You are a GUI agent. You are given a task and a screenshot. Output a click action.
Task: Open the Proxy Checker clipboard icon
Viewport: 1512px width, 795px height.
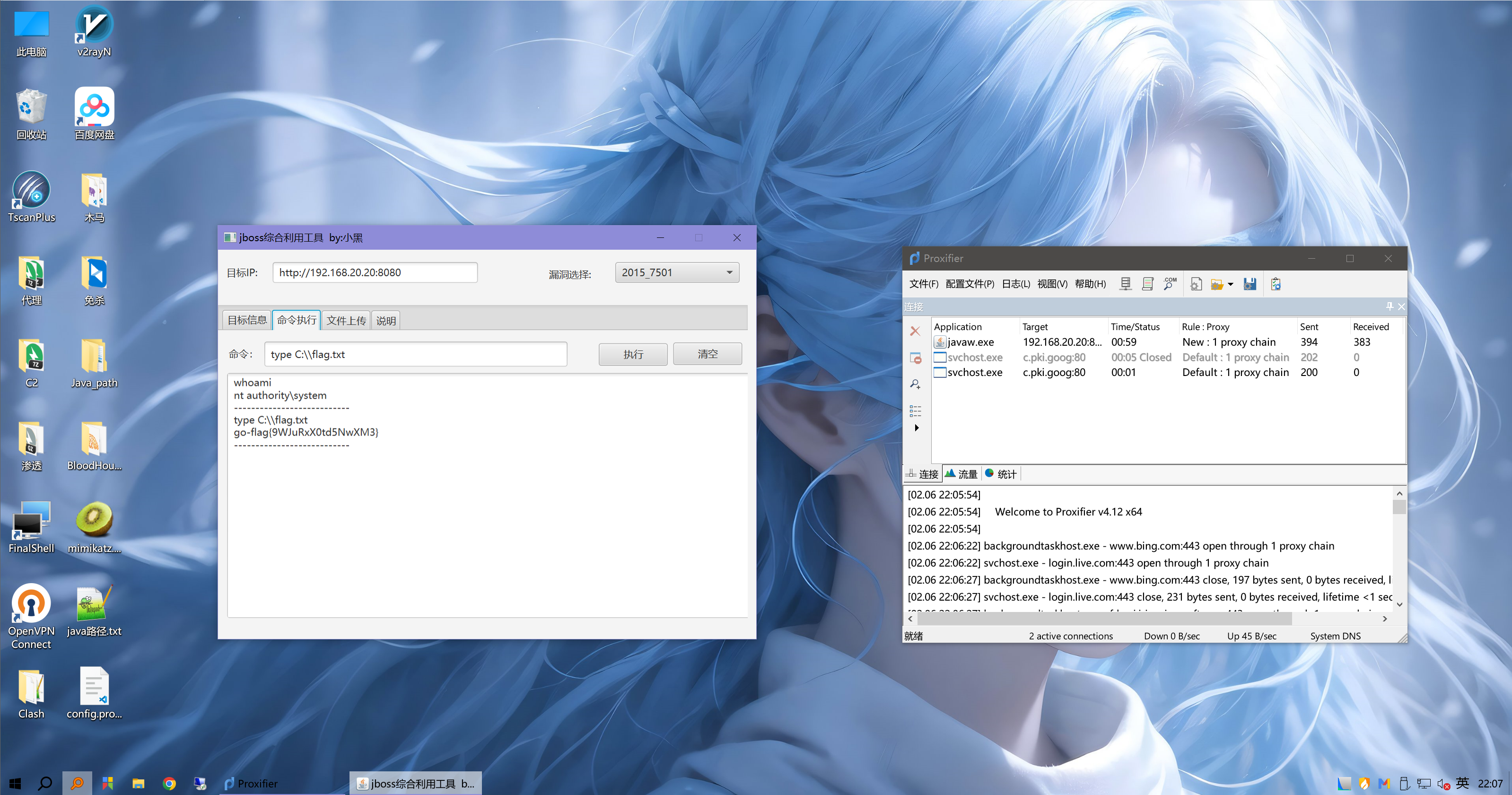[1276, 284]
